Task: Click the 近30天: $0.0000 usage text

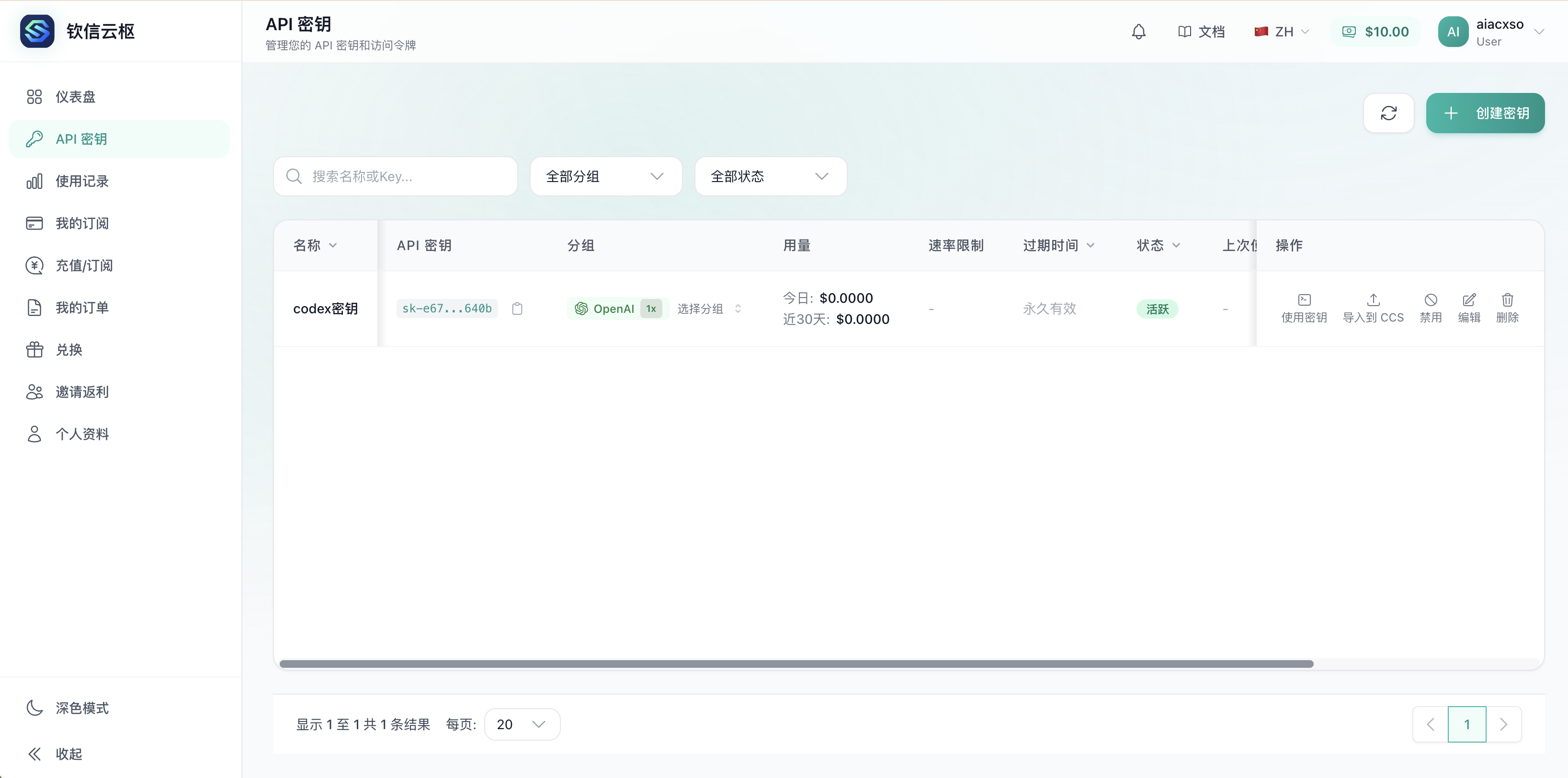Action: (x=836, y=319)
